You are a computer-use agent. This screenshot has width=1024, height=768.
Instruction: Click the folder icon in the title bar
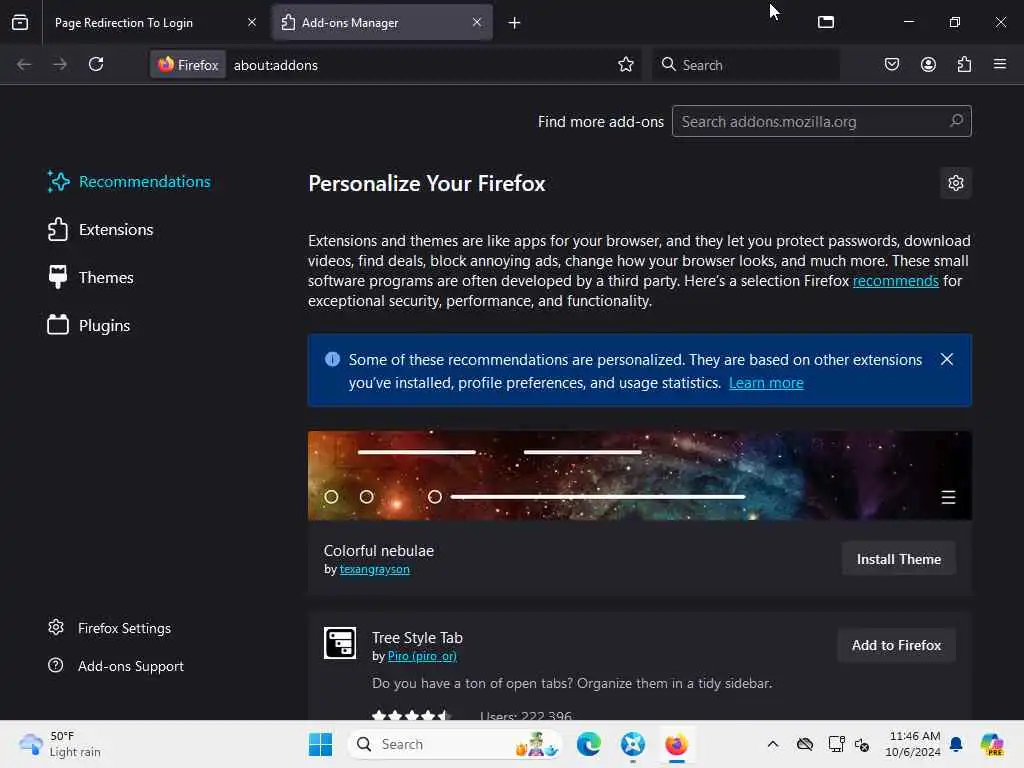pyautogui.click(x=825, y=22)
